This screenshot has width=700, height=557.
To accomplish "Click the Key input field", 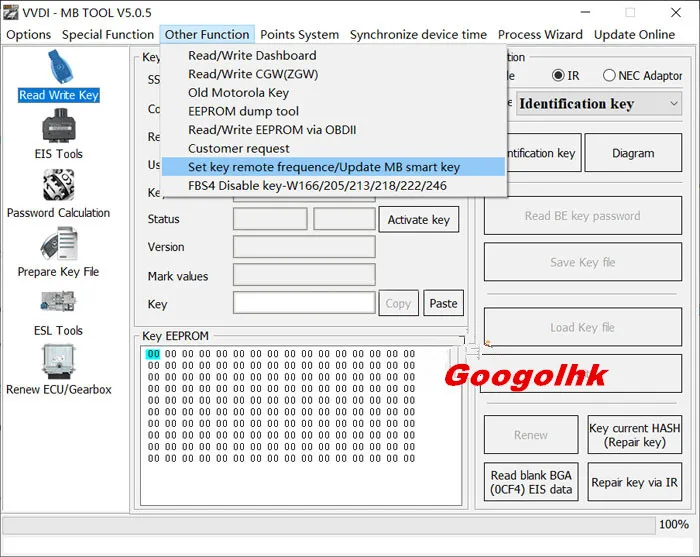I will pos(304,303).
